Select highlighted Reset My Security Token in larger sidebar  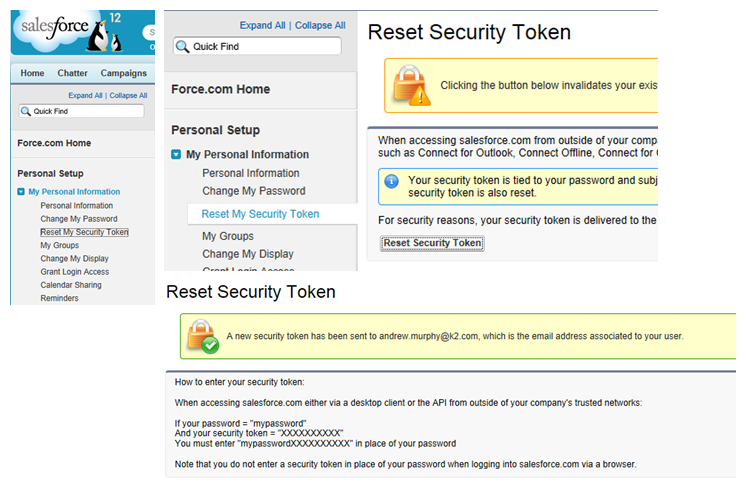[x=260, y=214]
